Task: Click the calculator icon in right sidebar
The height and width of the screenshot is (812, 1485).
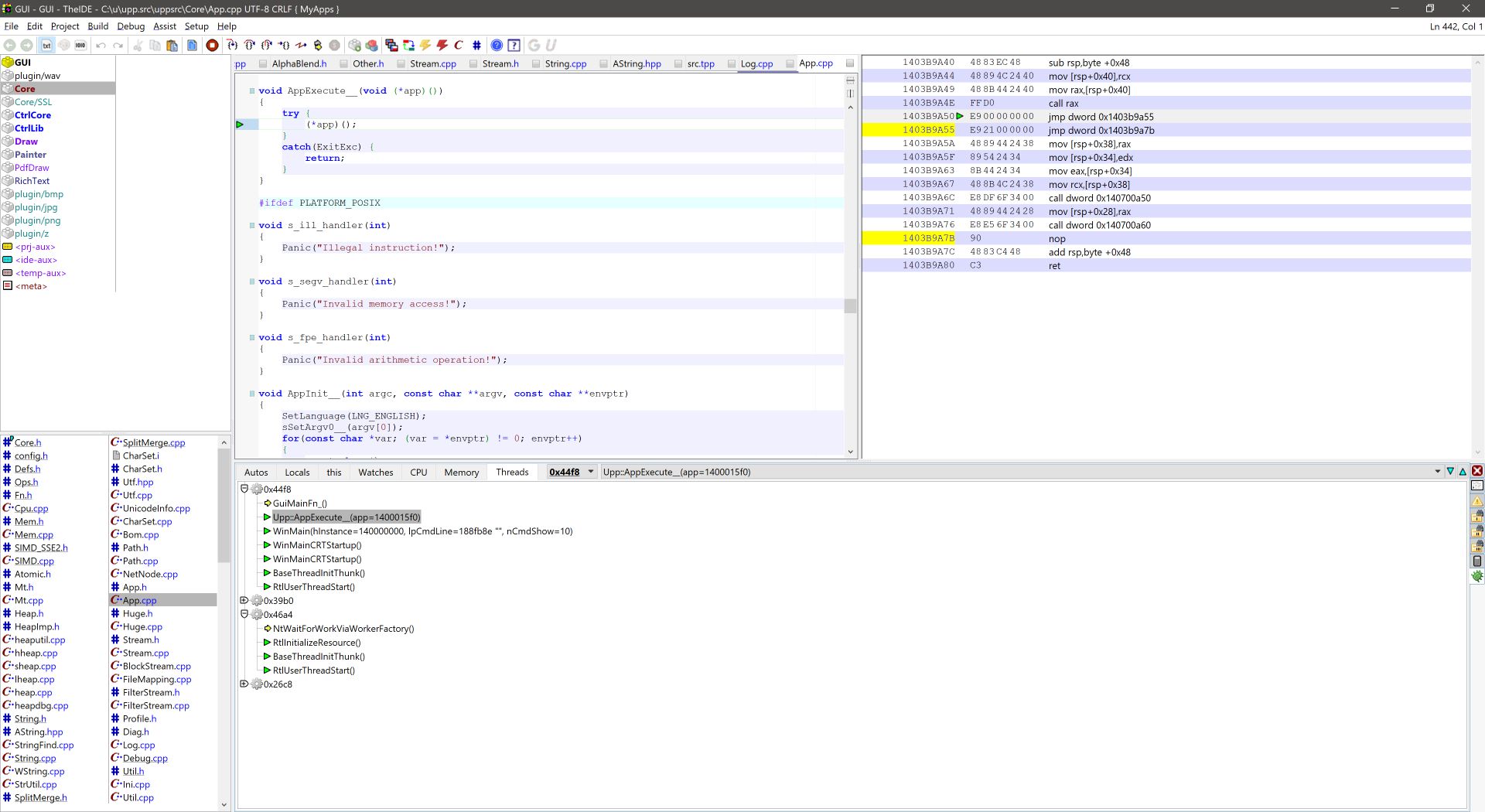Action: coord(1476,561)
